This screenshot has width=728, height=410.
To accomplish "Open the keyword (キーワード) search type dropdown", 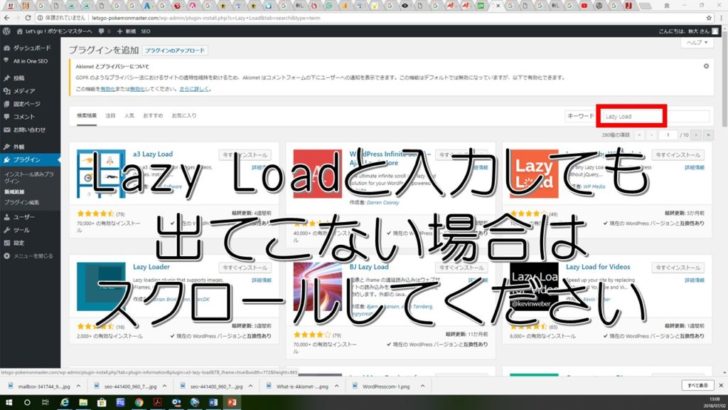I will (580, 116).
